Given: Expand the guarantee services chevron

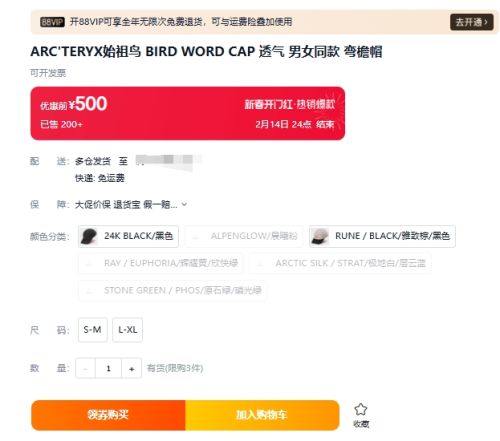Looking at the screenshot, I should click(184, 204).
